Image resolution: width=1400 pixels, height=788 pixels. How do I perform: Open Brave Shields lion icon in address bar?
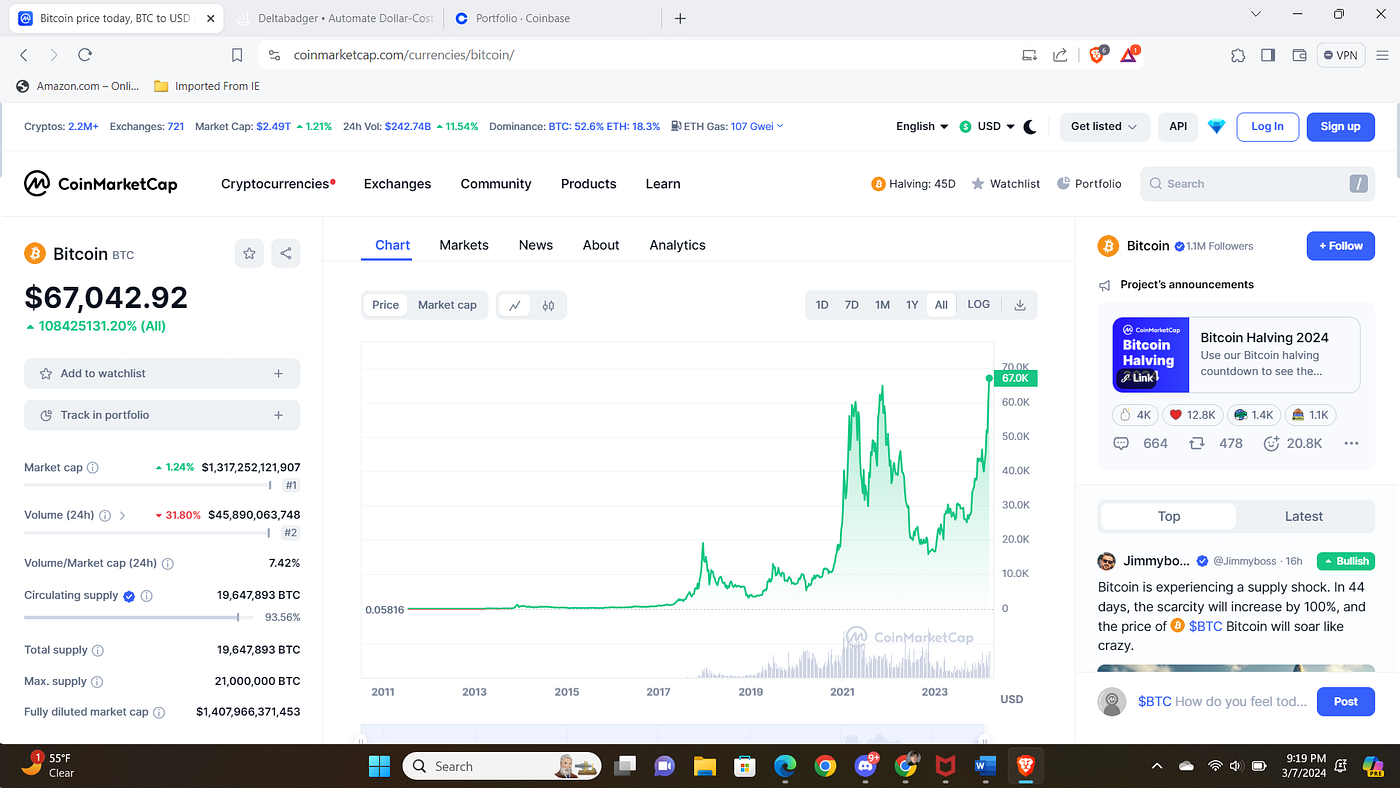1098,55
